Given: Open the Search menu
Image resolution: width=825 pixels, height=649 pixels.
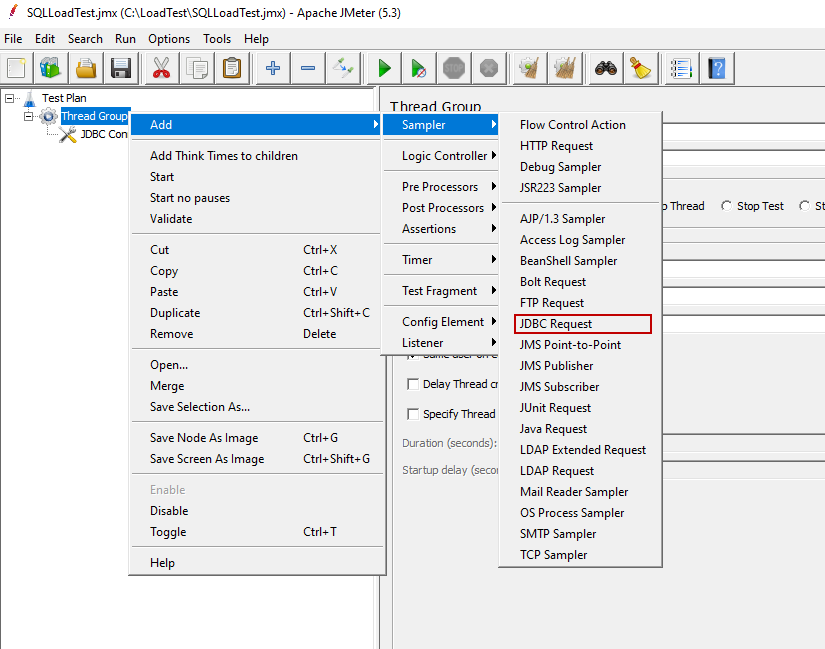Looking at the screenshot, I should 85,39.
